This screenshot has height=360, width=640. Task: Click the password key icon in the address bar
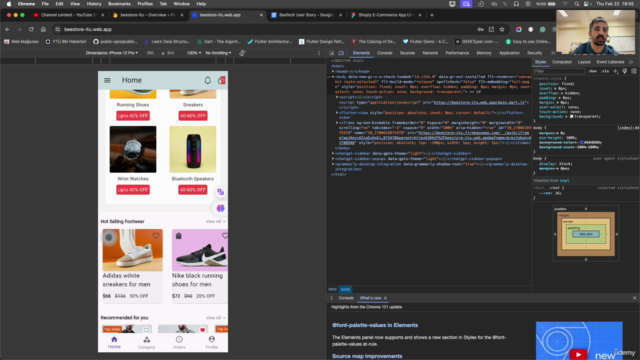(480, 29)
